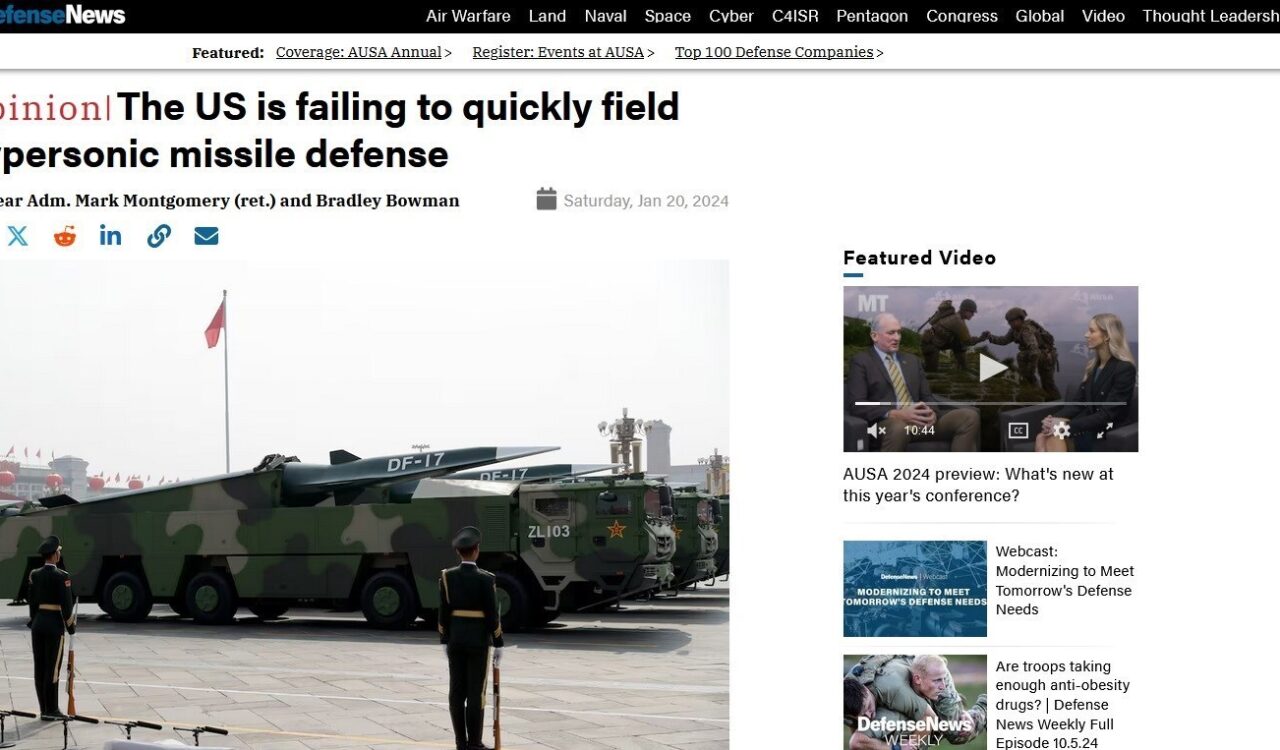Screen dimensions: 1280x750
Task: Open Top 100 Defense Companies link
Action: (x=774, y=52)
